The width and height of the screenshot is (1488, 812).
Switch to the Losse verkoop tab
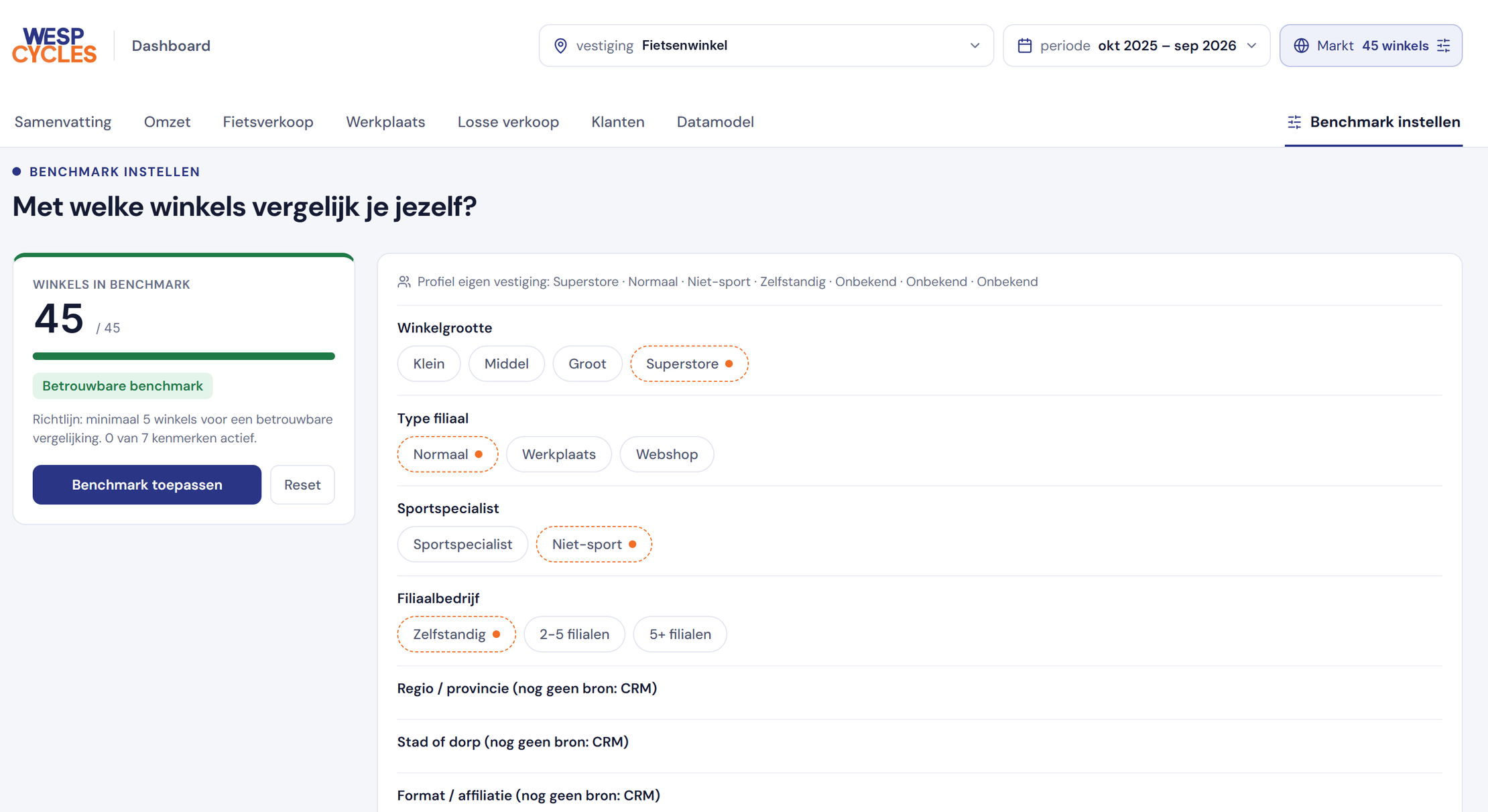click(508, 122)
